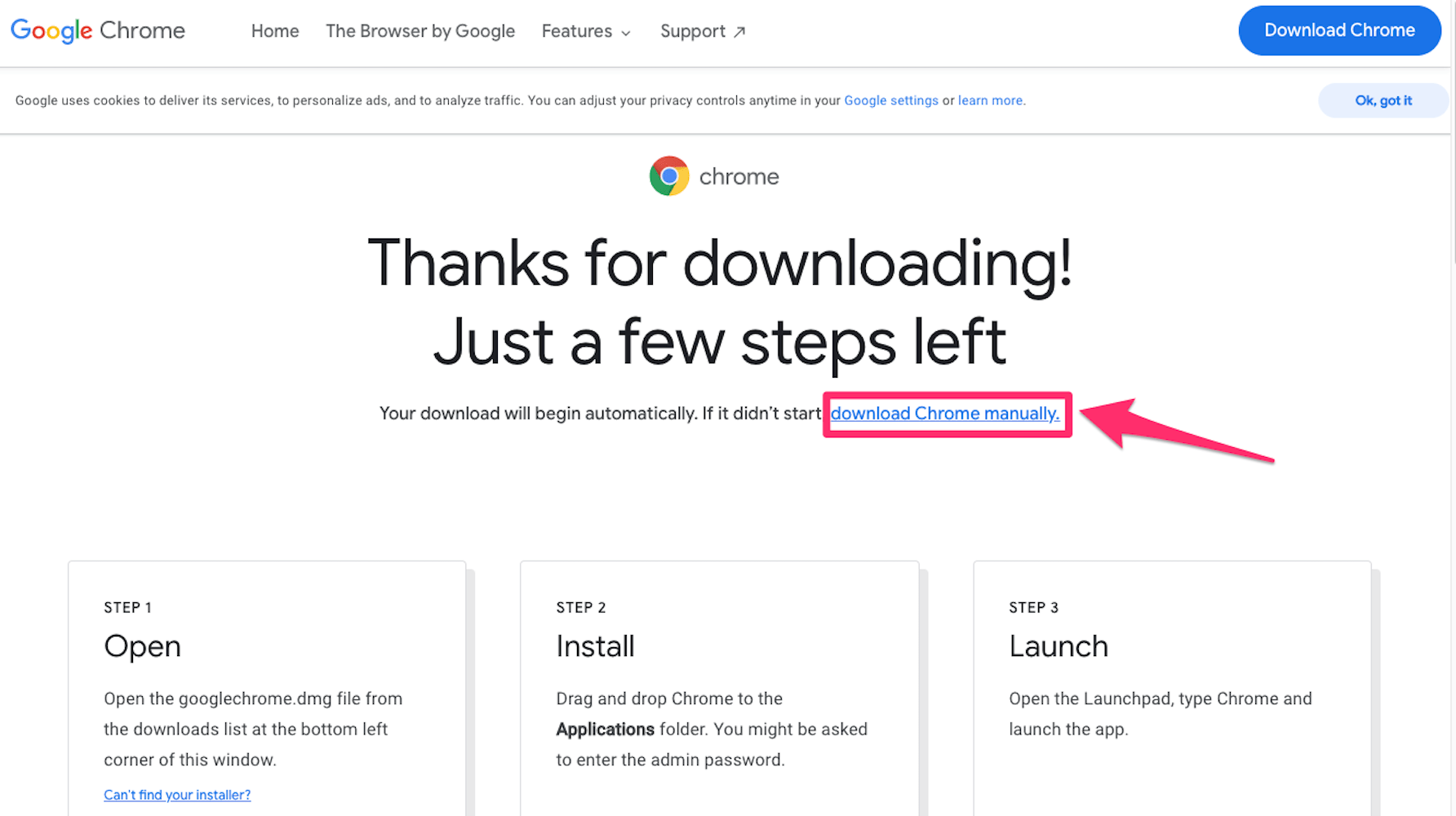
Task: Click the Open step heading
Action: [143, 646]
